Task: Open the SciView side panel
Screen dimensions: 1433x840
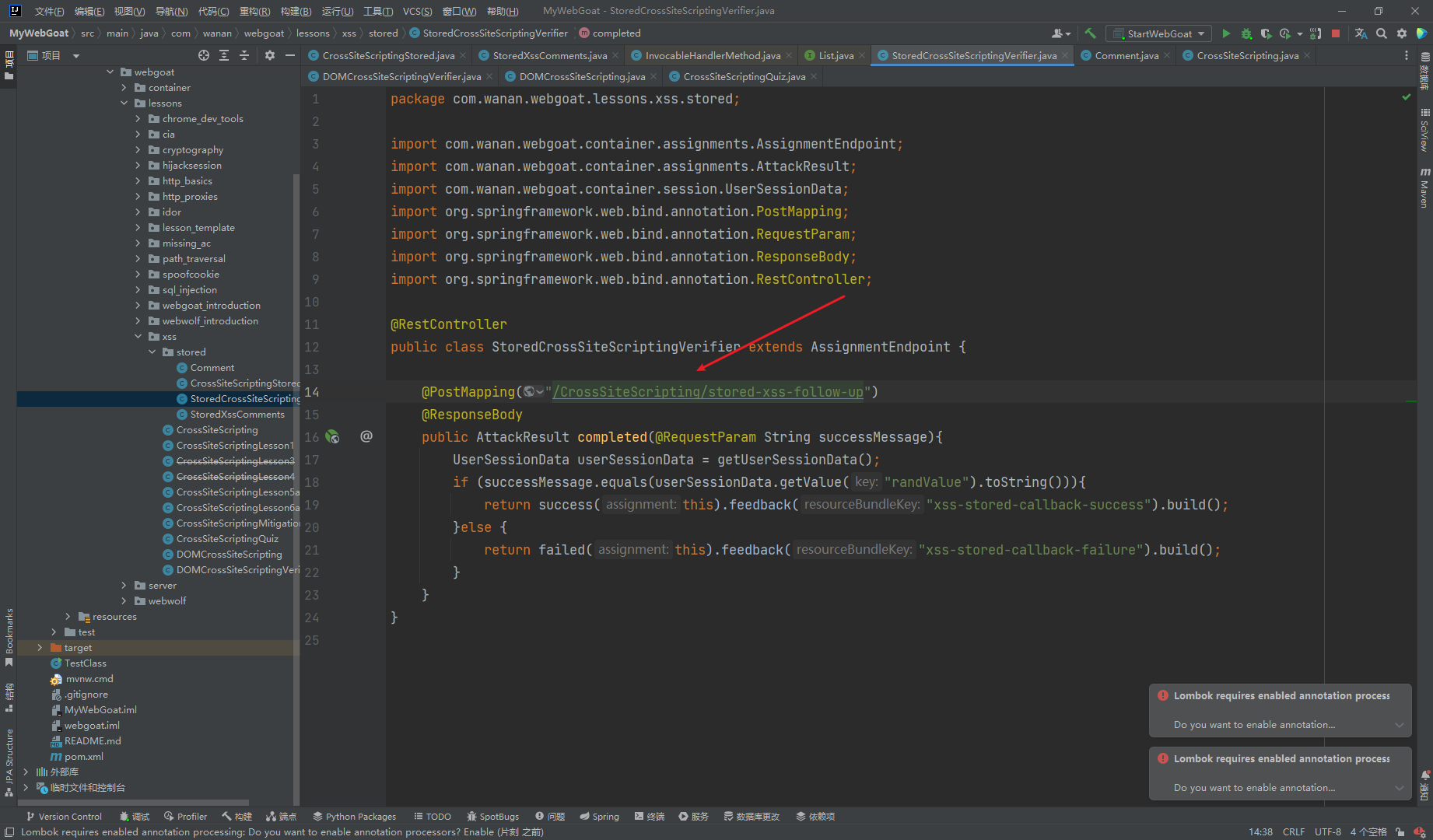Action: (x=1424, y=131)
